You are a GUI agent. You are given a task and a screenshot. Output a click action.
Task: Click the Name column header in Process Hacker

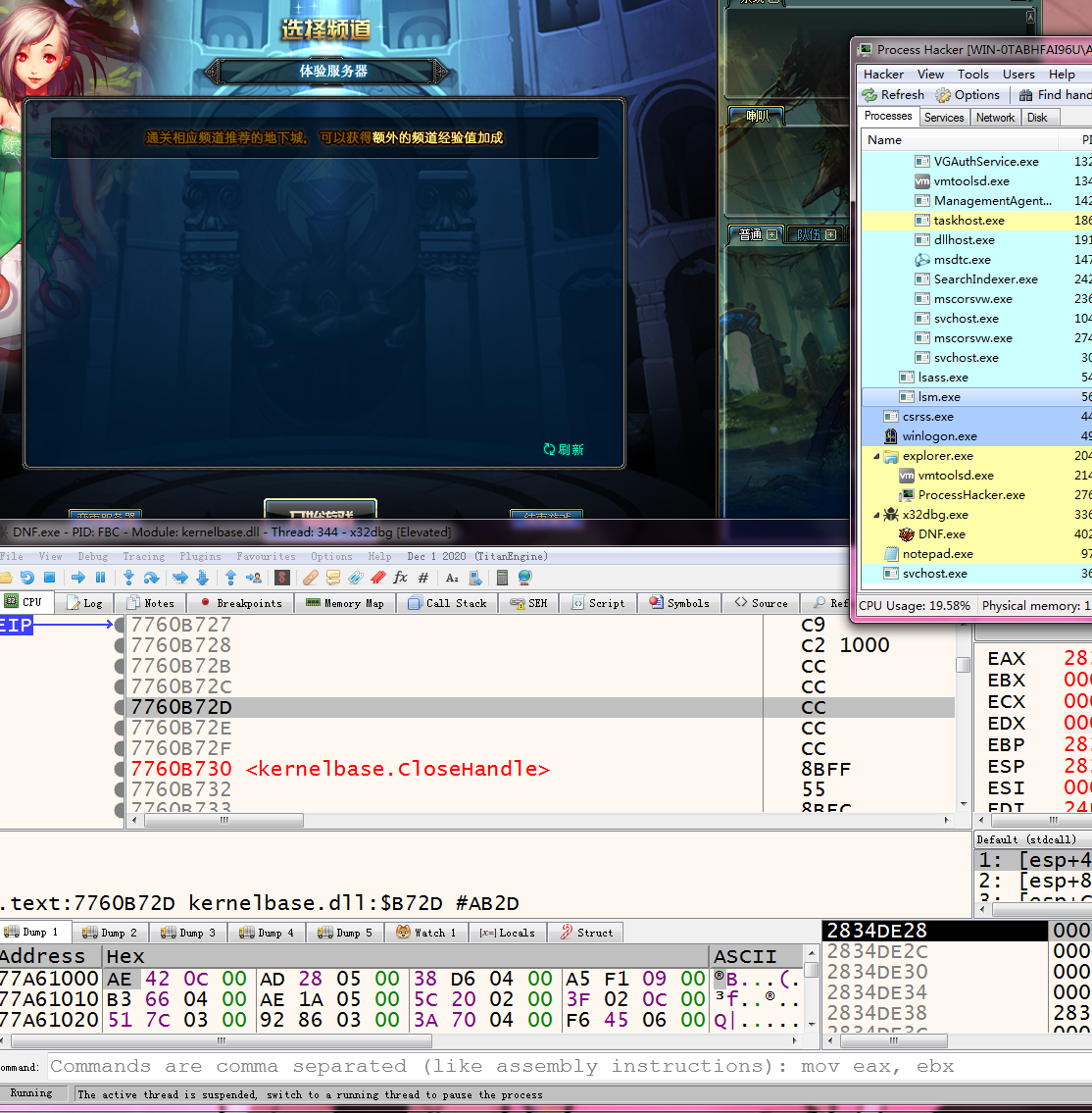[x=960, y=140]
